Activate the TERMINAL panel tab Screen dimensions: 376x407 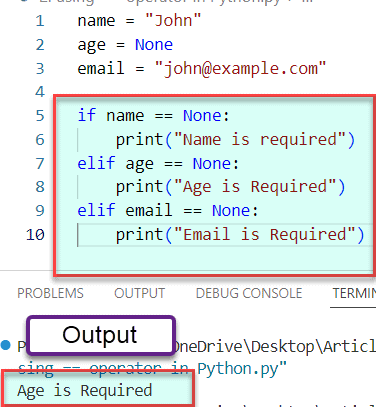(x=354, y=293)
